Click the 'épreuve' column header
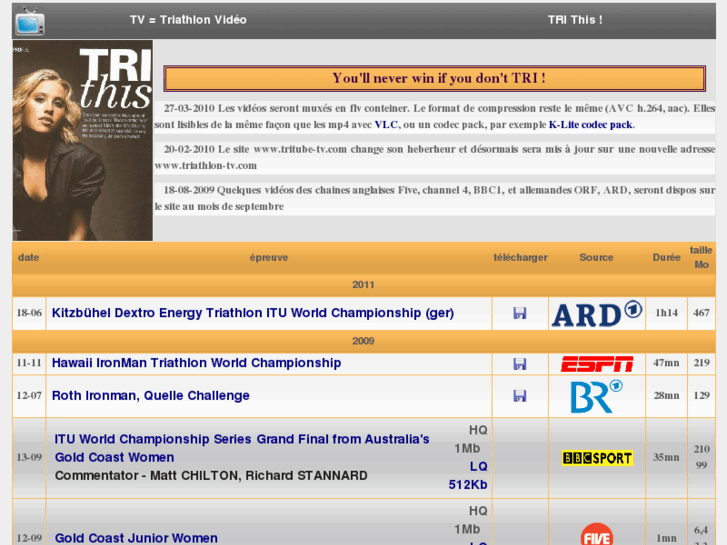The width and height of the screenshot is (727, 545). pyautogui.click(x=269, y=257)
